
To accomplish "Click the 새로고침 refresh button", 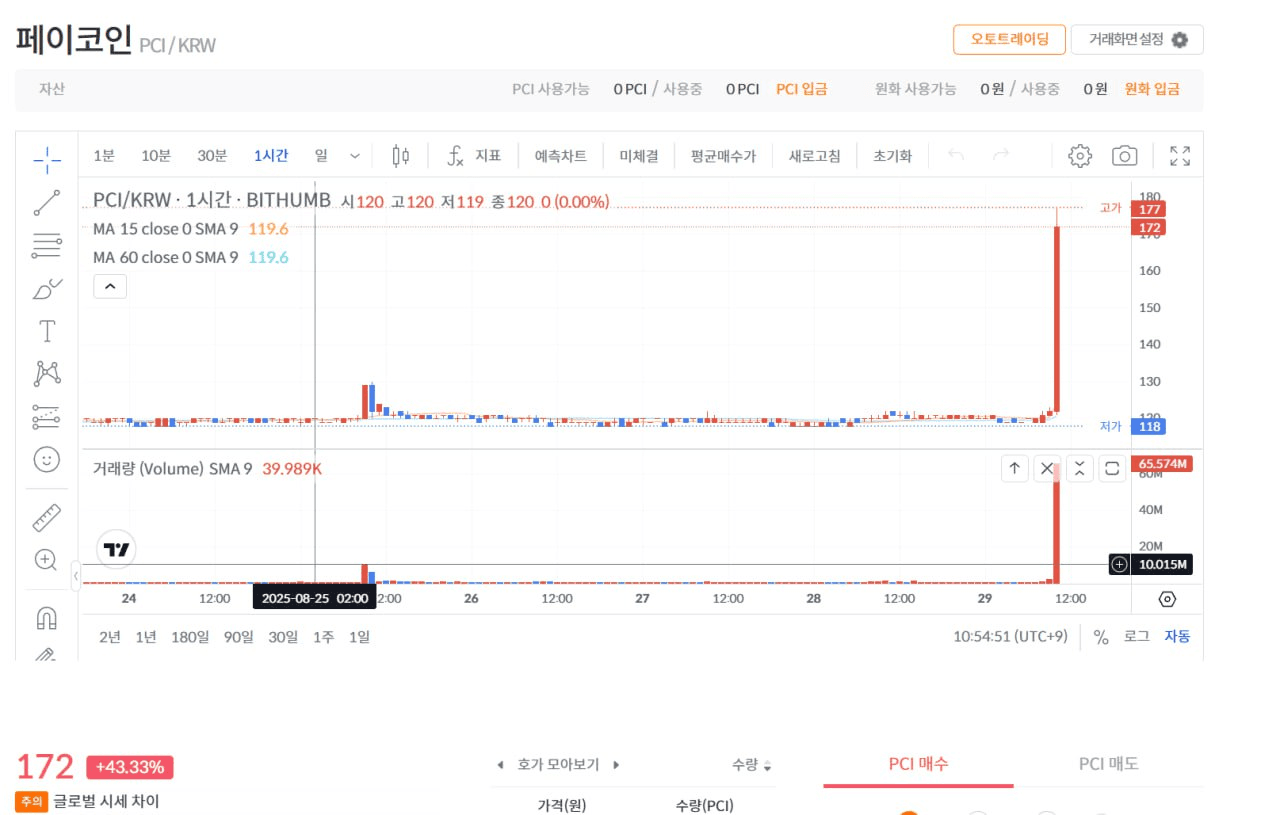I will pyautogui.click(x=815, y=156).
